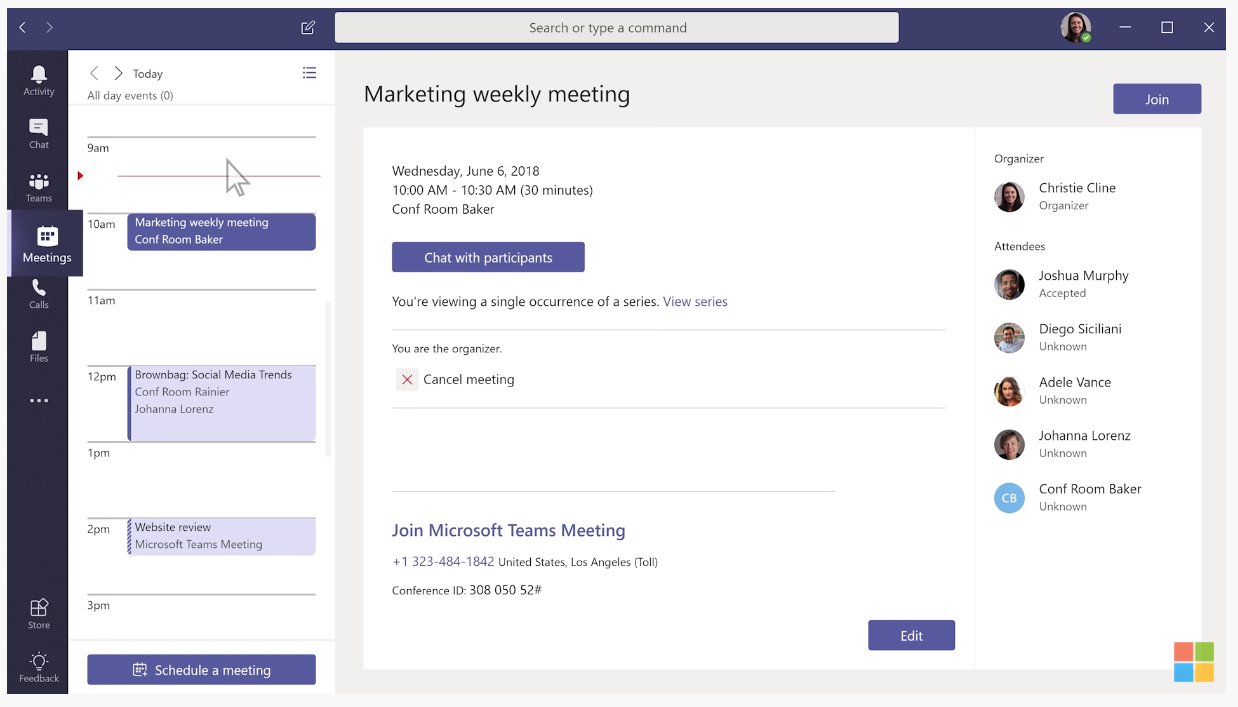Click Joshua Murphy's avatar

pyautogui.click(x=1009, y=284)
